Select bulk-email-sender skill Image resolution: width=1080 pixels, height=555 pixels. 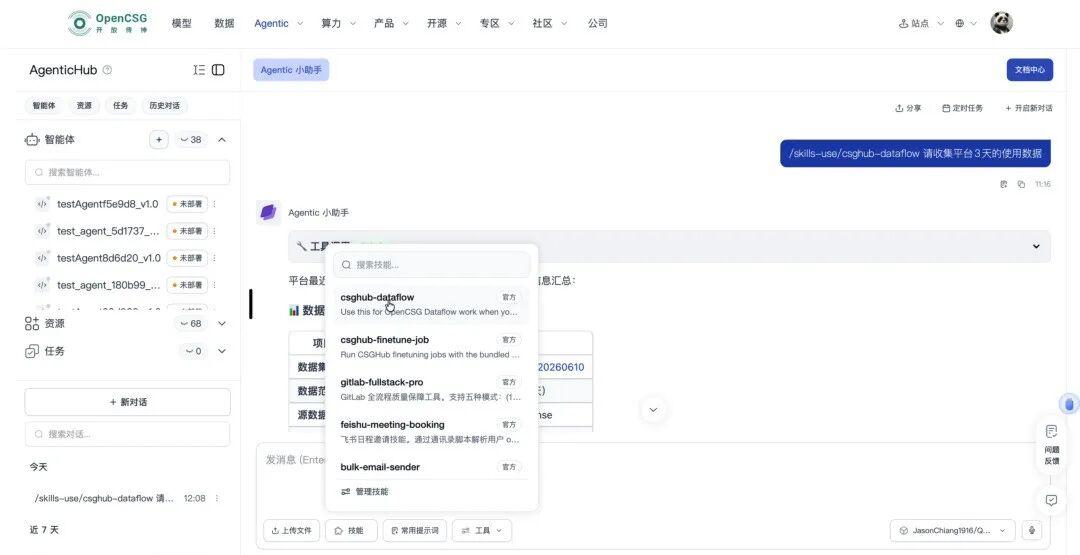[431, 467]
